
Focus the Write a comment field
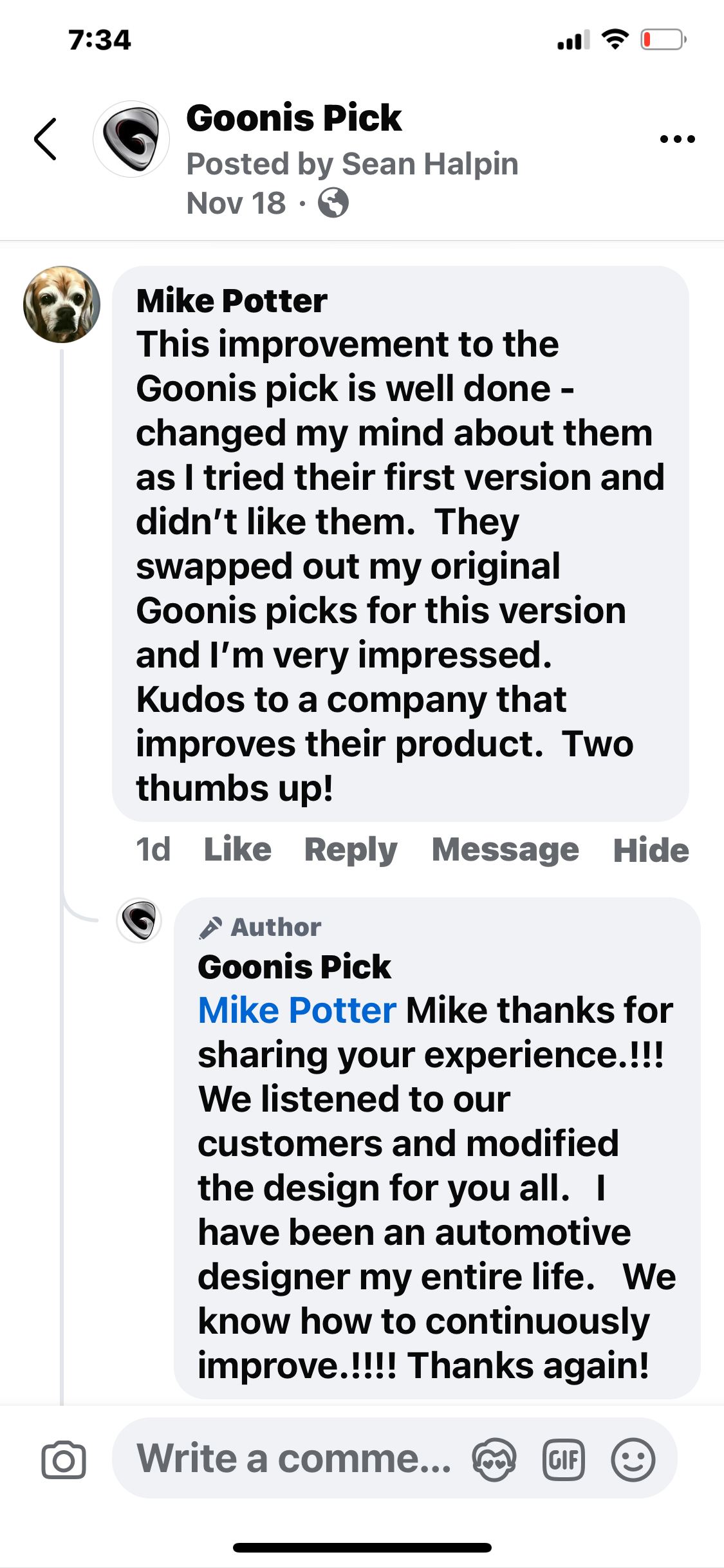pos(293,1459)
